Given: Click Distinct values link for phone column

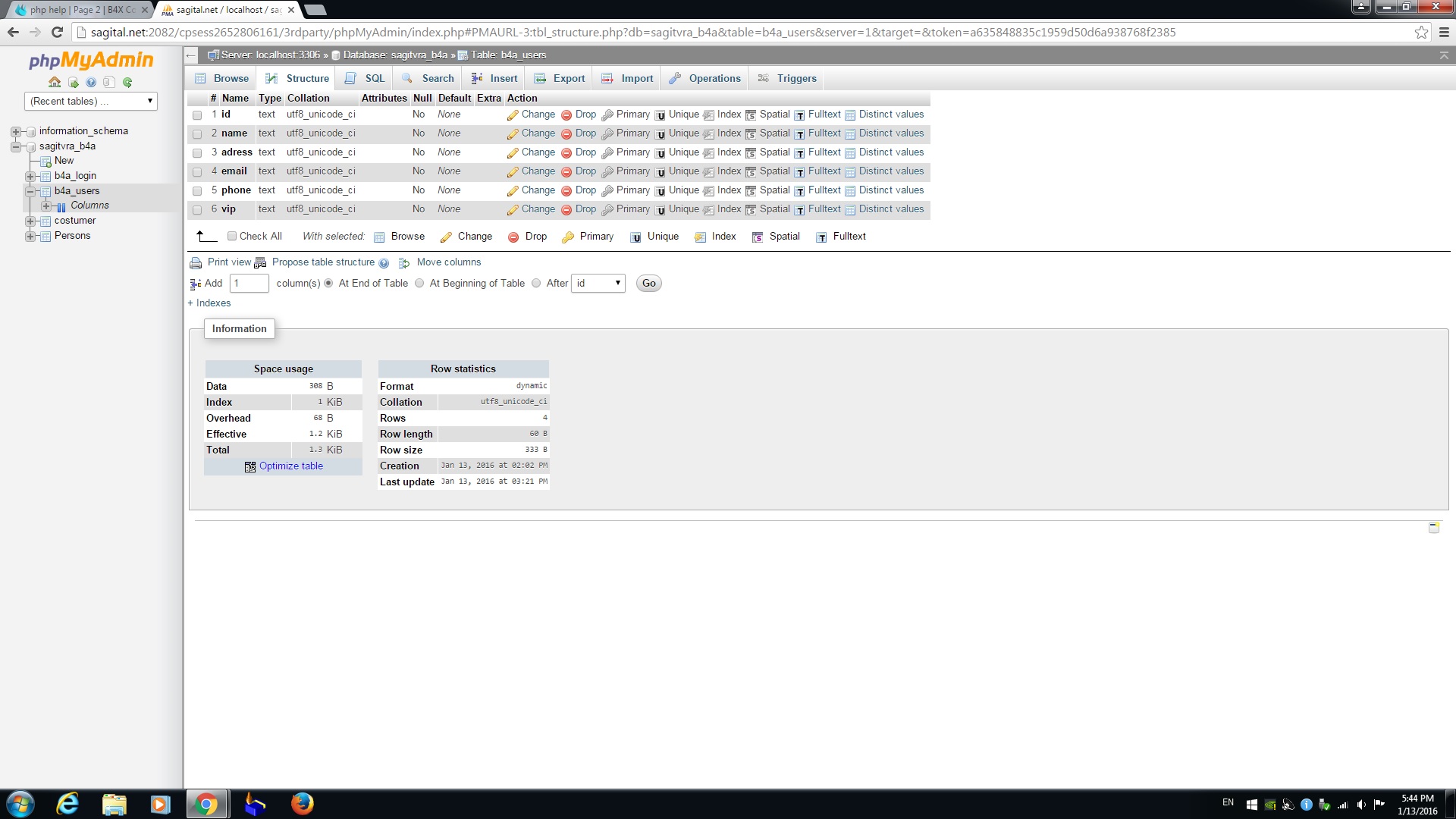Looking at the screenshot, I should (x=891, y=190).
